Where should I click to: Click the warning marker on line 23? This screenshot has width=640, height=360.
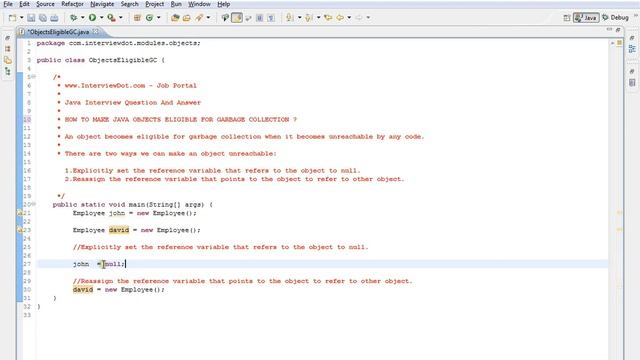click(20, 230)
